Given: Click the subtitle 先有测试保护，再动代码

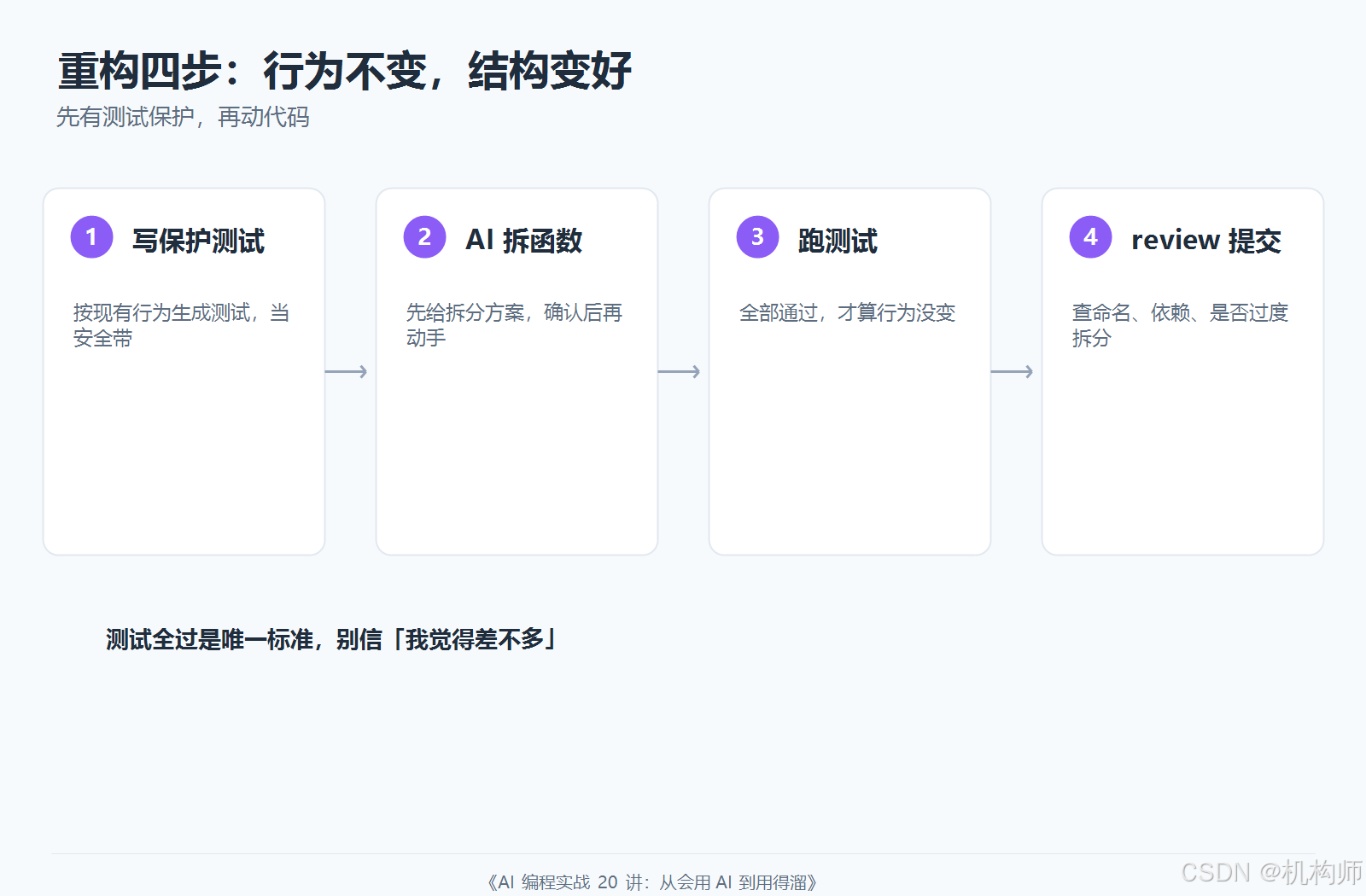Looking at the screenshot, I should (x=183, y=117).
